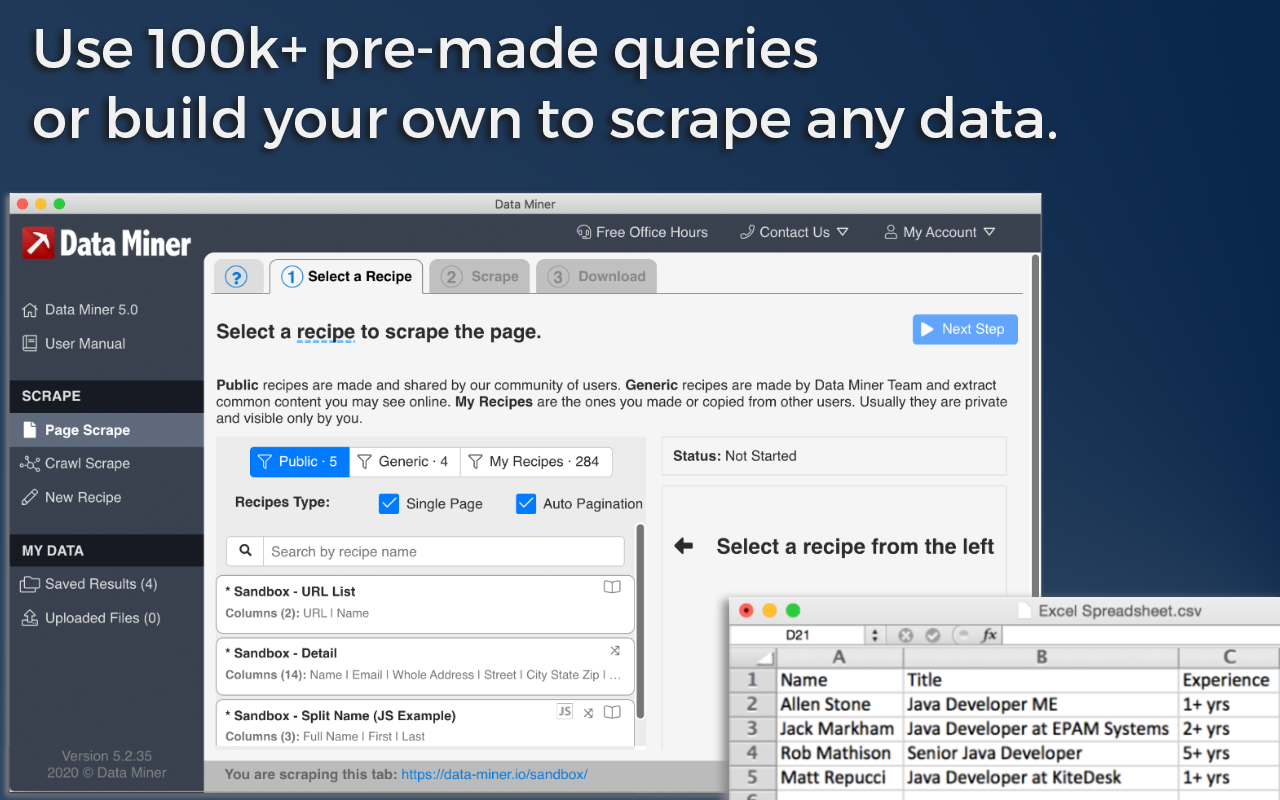Click the cell name box stepper arrows
This screenshot has height=800, width=1280.
875,634
